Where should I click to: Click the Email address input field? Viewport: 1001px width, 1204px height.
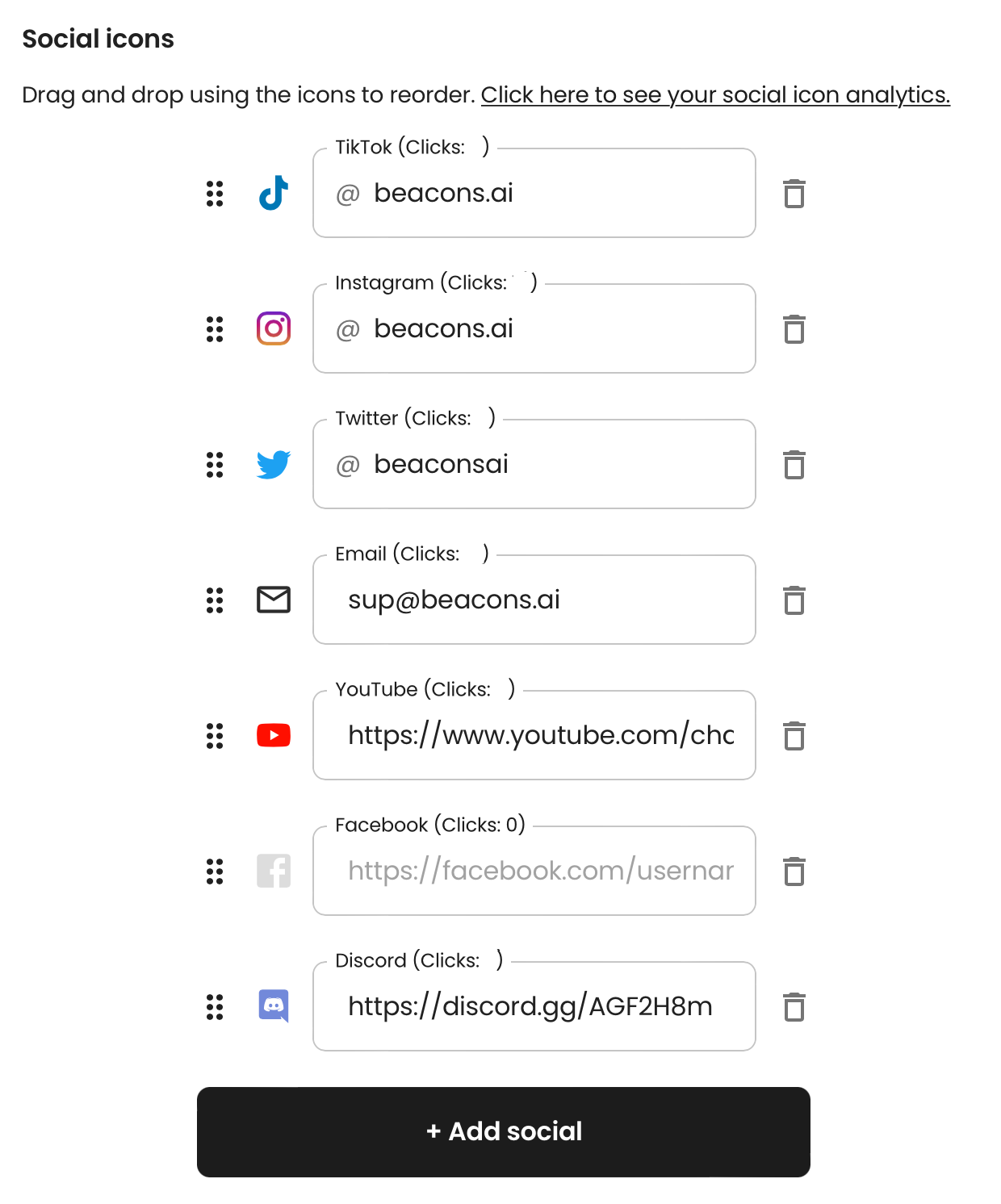point(534,600)
